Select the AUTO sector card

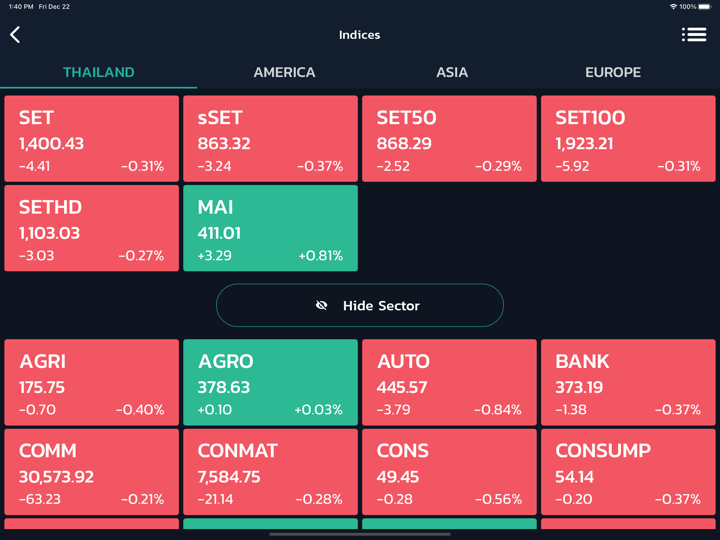coord(449,383)
